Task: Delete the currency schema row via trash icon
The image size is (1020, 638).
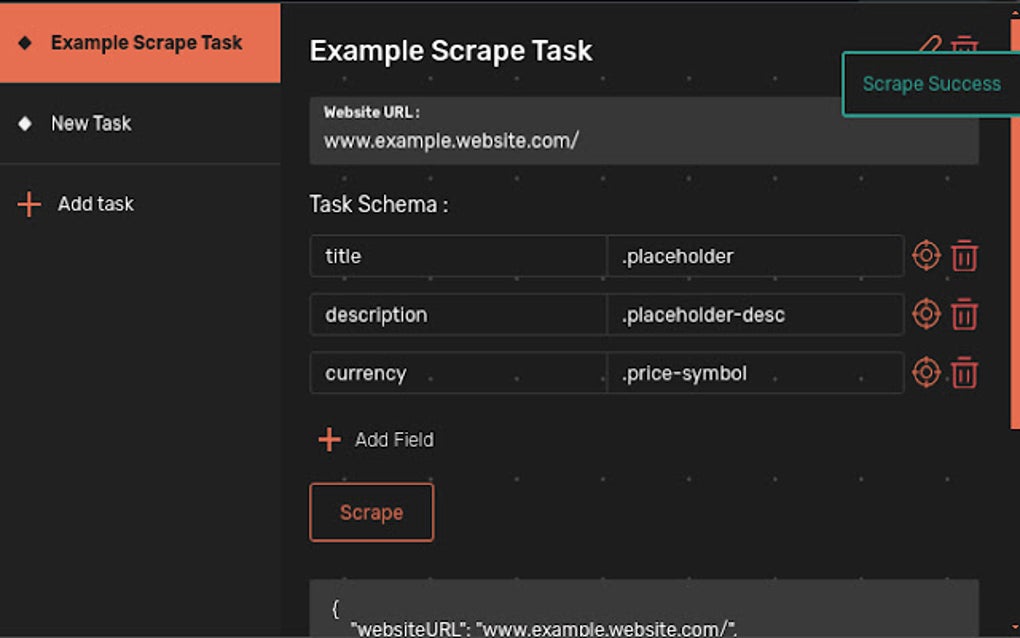Action: [x=964, y=373]
